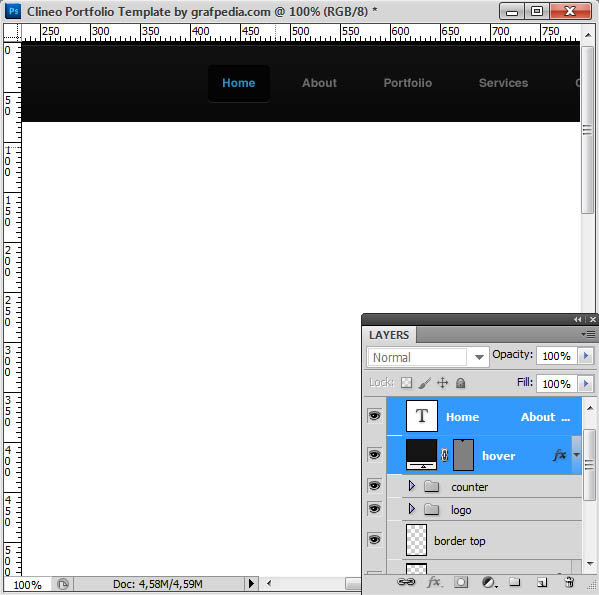This screenshot has width=599, height=595.
Task: Create a new layer with the page icon
Action: 542,582
